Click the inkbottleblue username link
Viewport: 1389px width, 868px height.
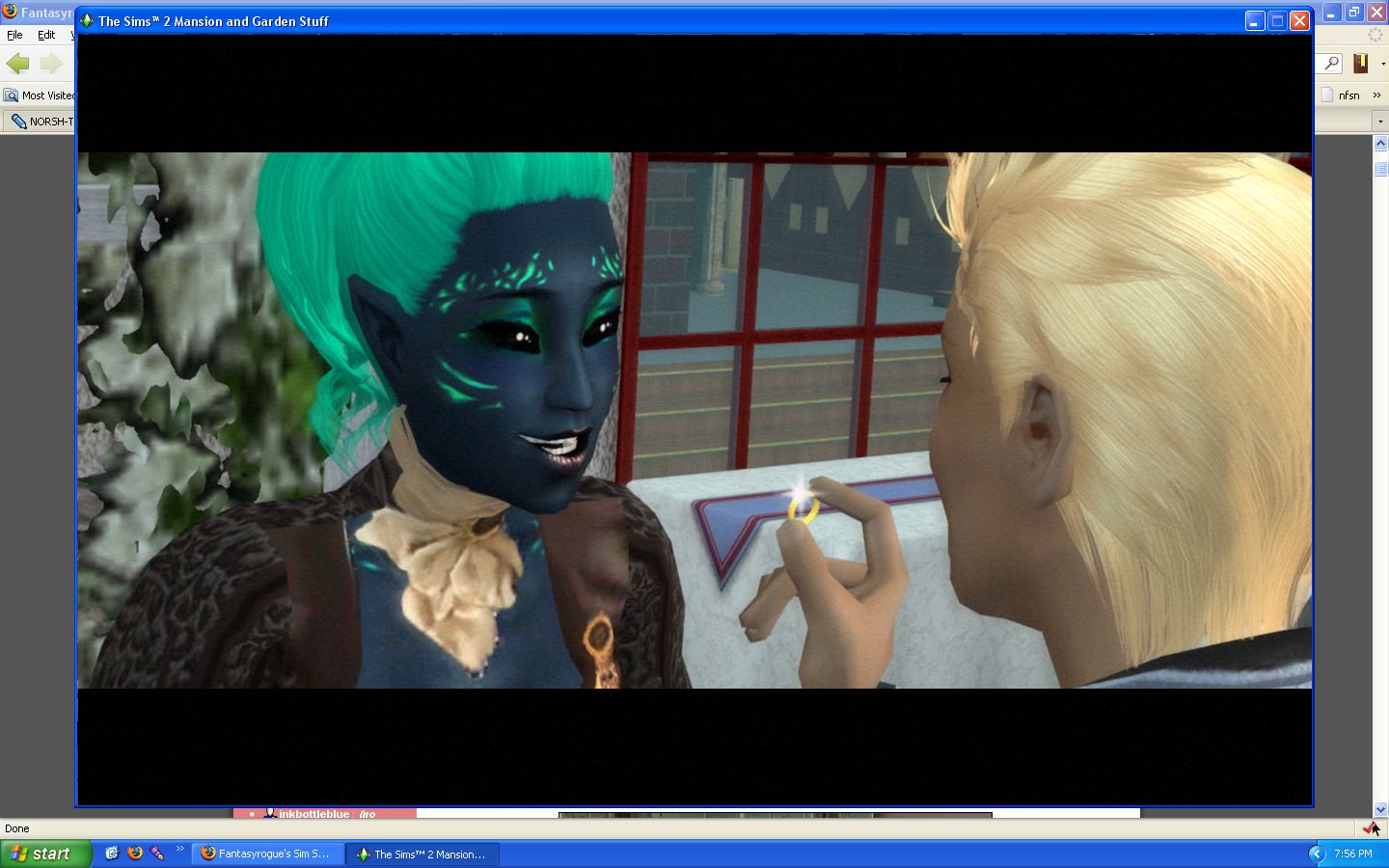313,814
